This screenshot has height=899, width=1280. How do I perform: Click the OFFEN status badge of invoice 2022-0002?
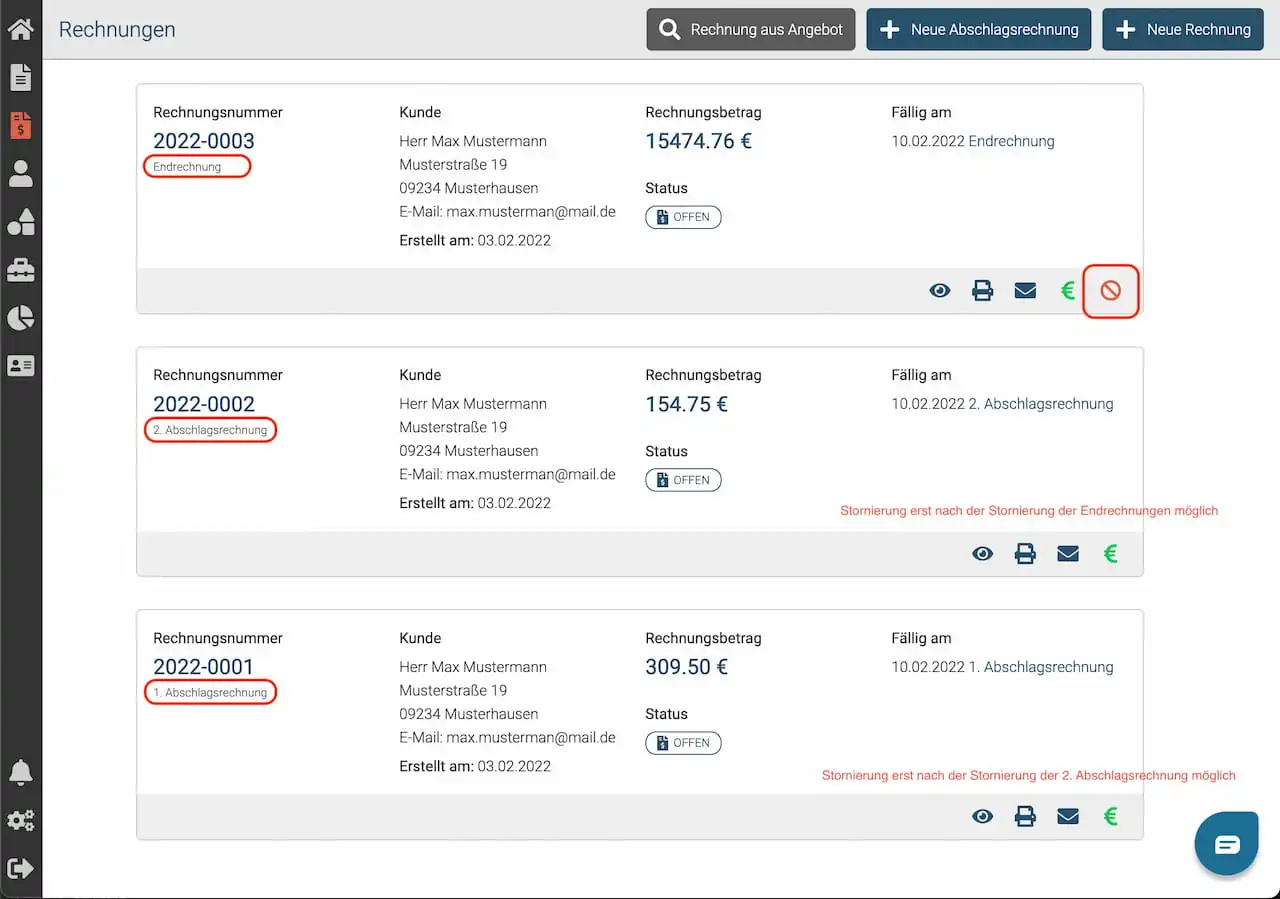pos(683,480)
